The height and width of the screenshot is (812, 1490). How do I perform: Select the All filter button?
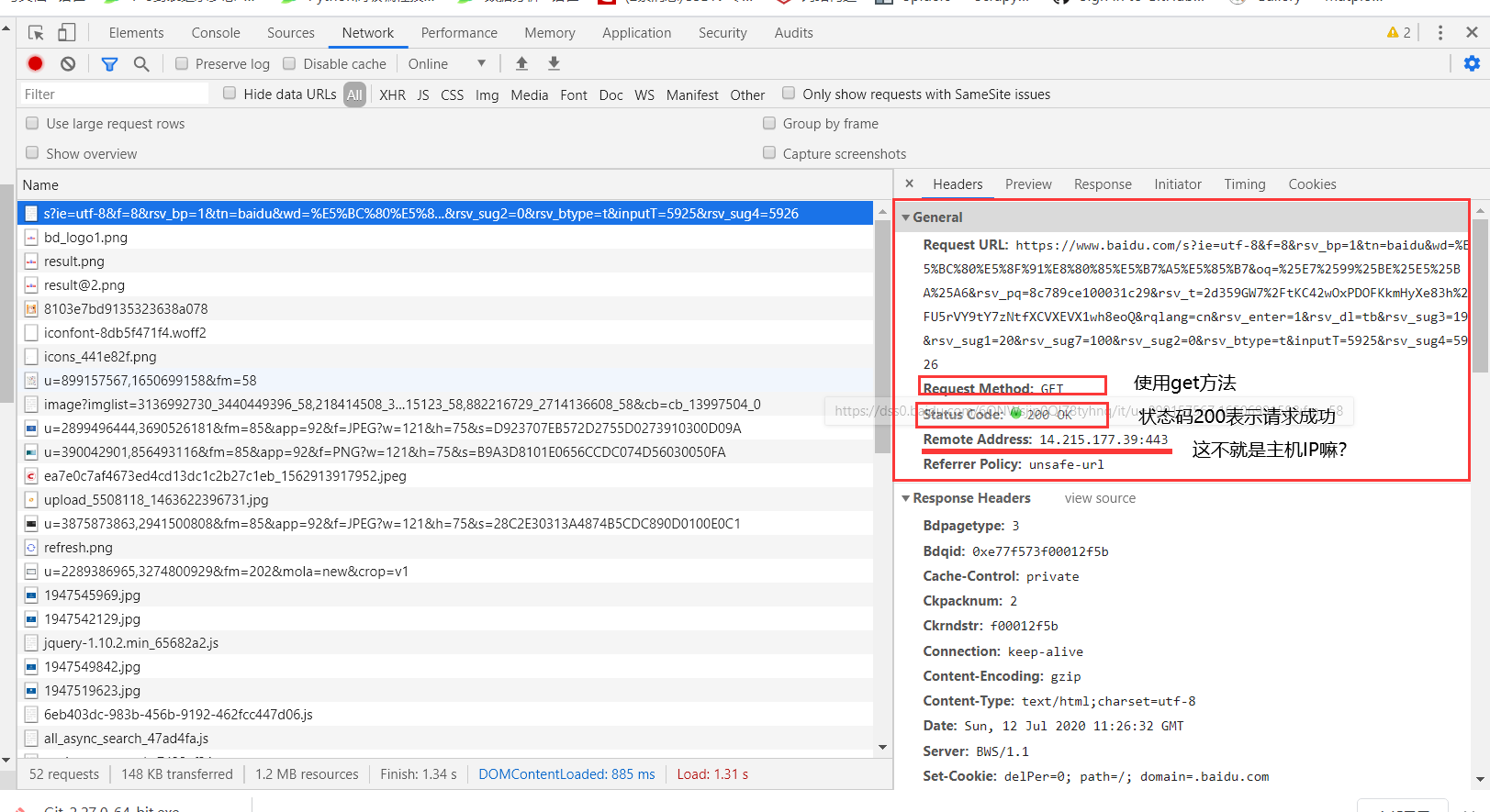pyautogui.click(x=355, y=95)
